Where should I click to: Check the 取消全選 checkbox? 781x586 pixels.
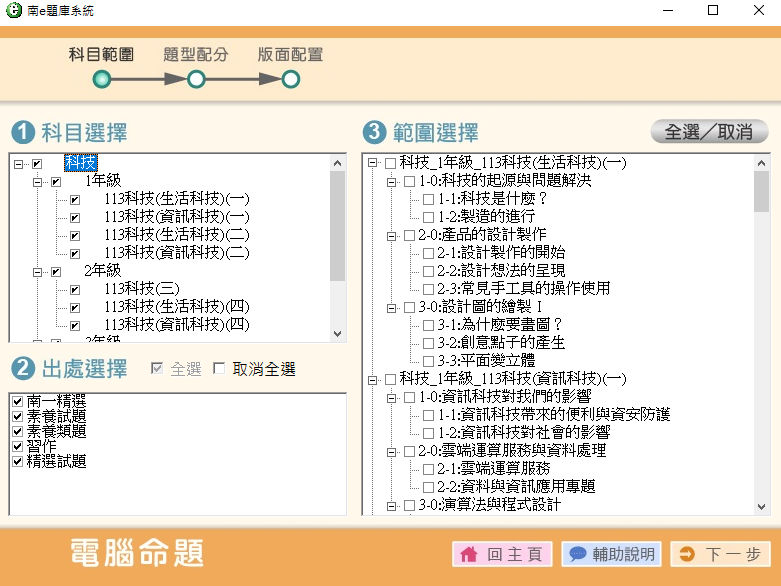click(220, 369)
